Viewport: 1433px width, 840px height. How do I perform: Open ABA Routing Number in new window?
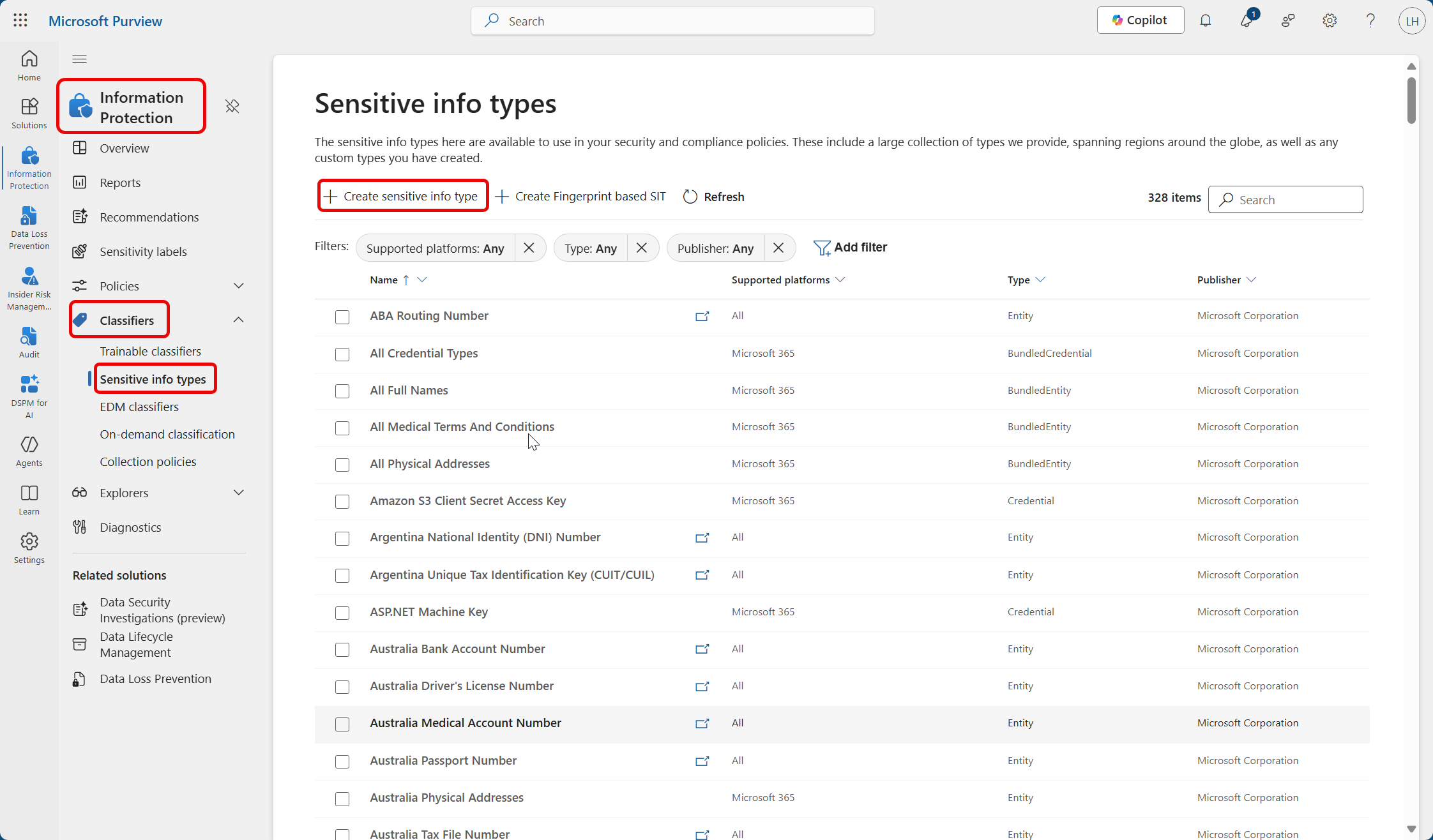702,316
